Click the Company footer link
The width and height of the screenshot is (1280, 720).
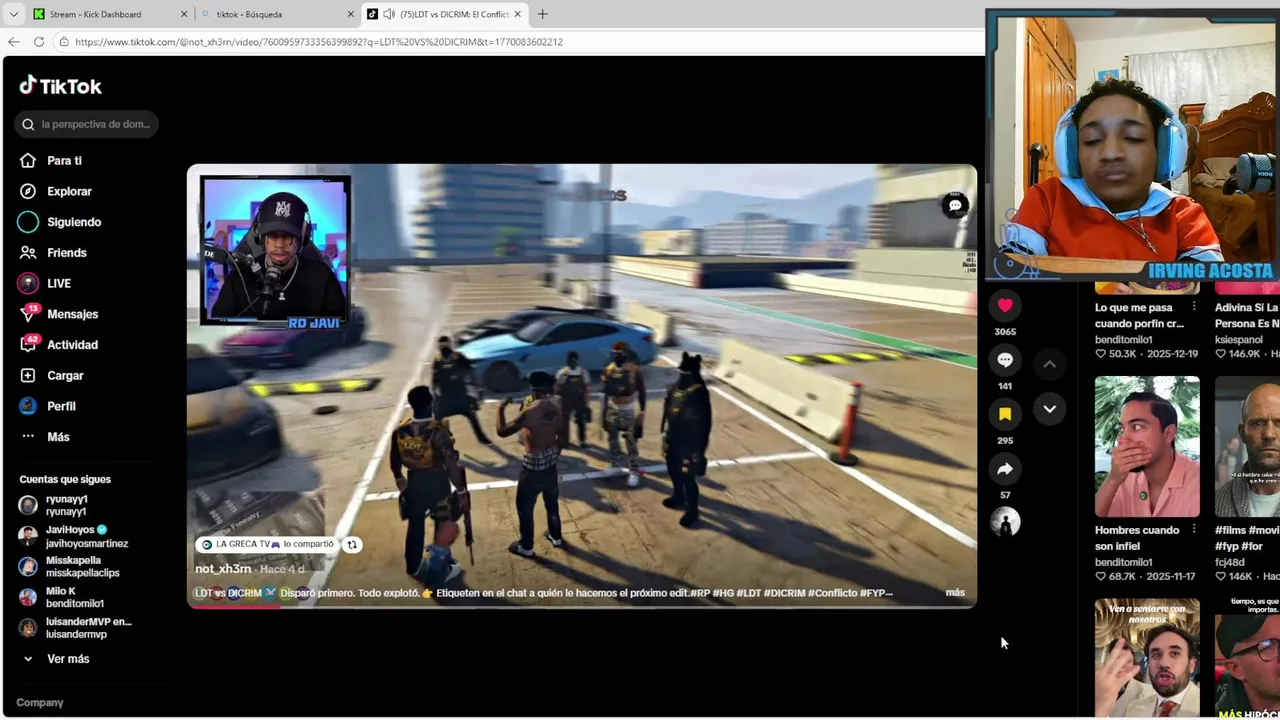40,702
